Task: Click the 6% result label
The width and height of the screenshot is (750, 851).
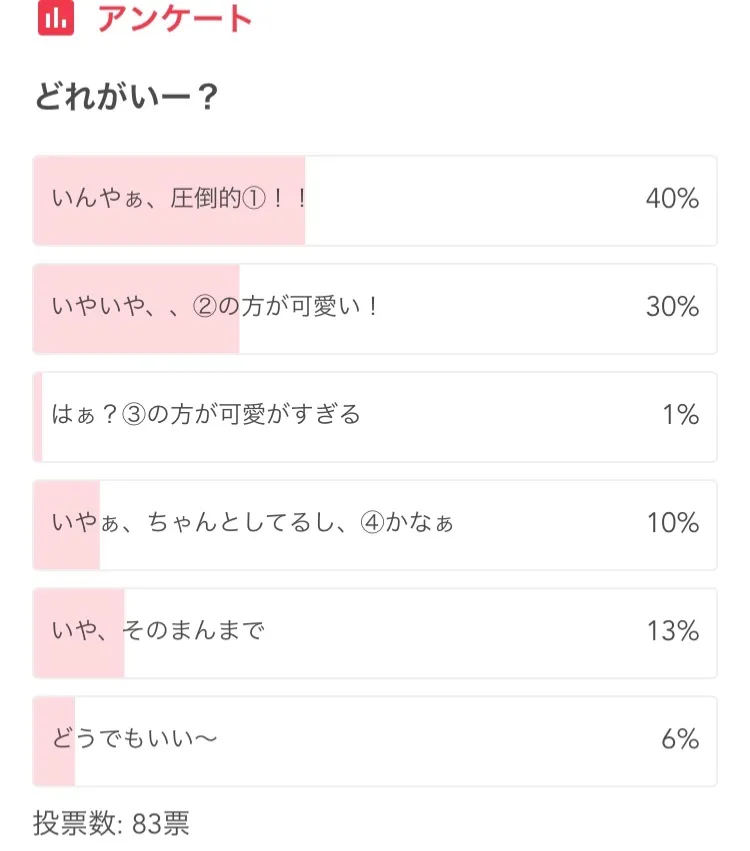Action: 679,739
